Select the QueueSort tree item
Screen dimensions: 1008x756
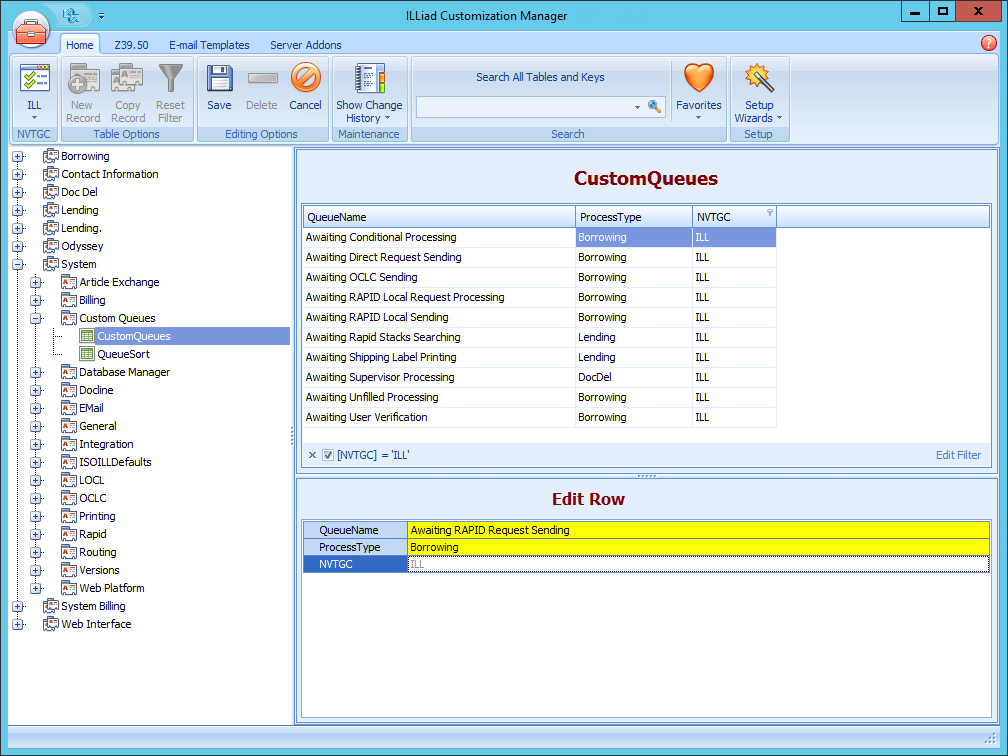(124, 354)
